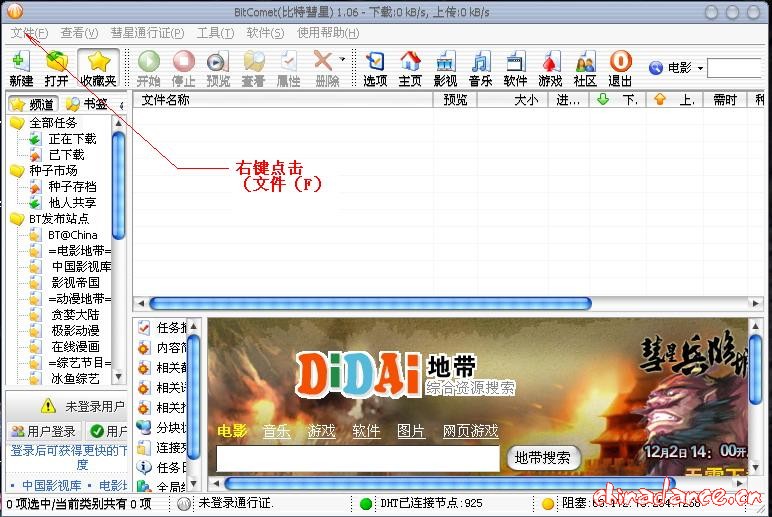Click the 地带搜索 button
The height and width of the screenshot is (517, 772).
point(543,458)
